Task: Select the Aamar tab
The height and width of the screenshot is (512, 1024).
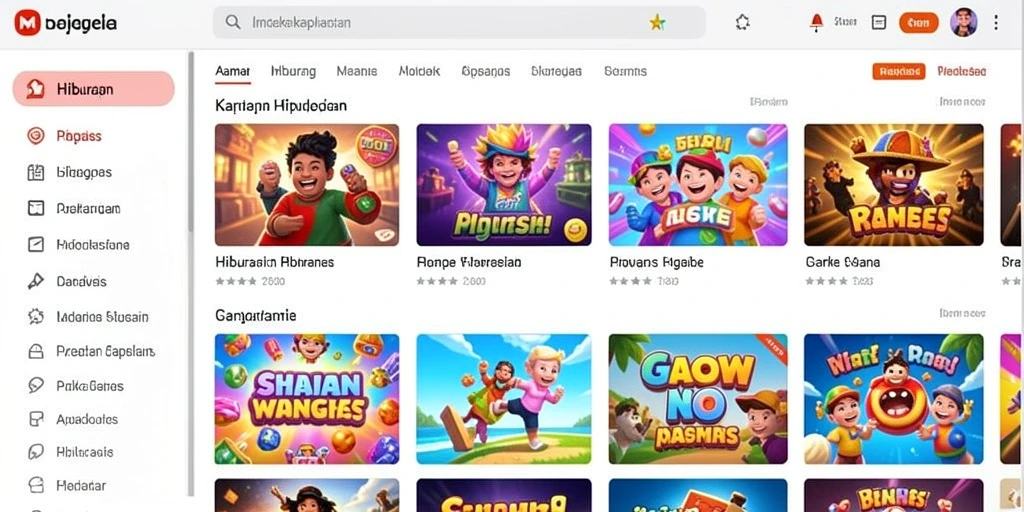Action: 232,71
